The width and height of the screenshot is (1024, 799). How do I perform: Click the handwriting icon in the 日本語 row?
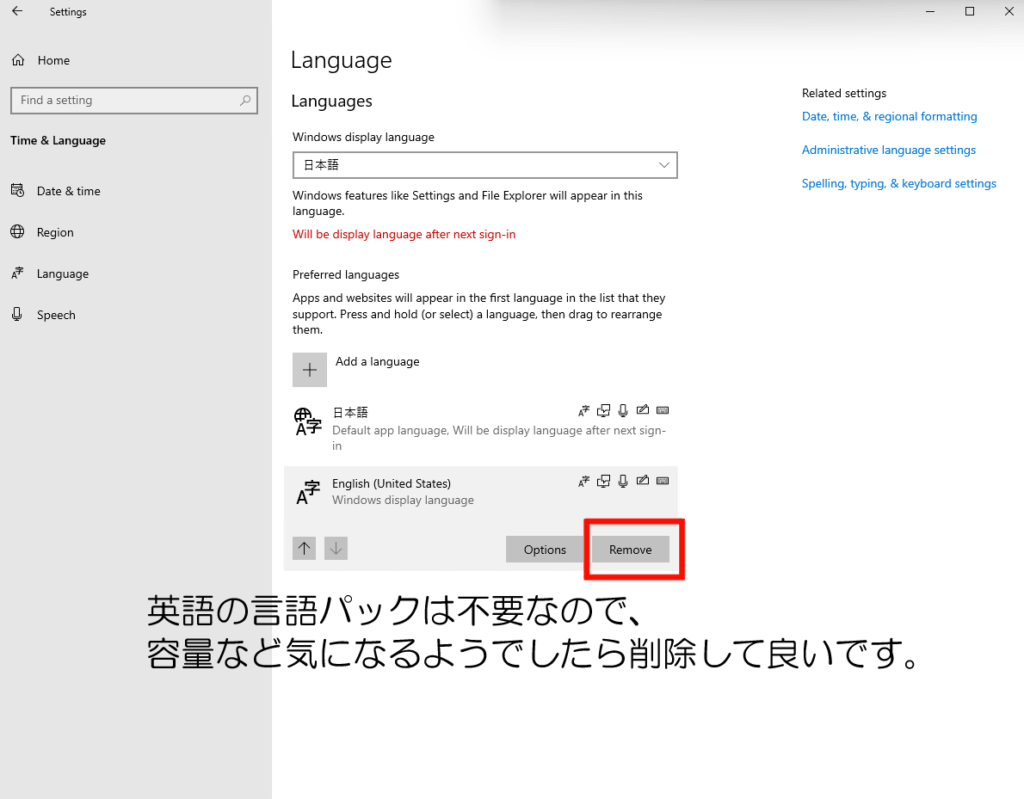pos(642,411)
